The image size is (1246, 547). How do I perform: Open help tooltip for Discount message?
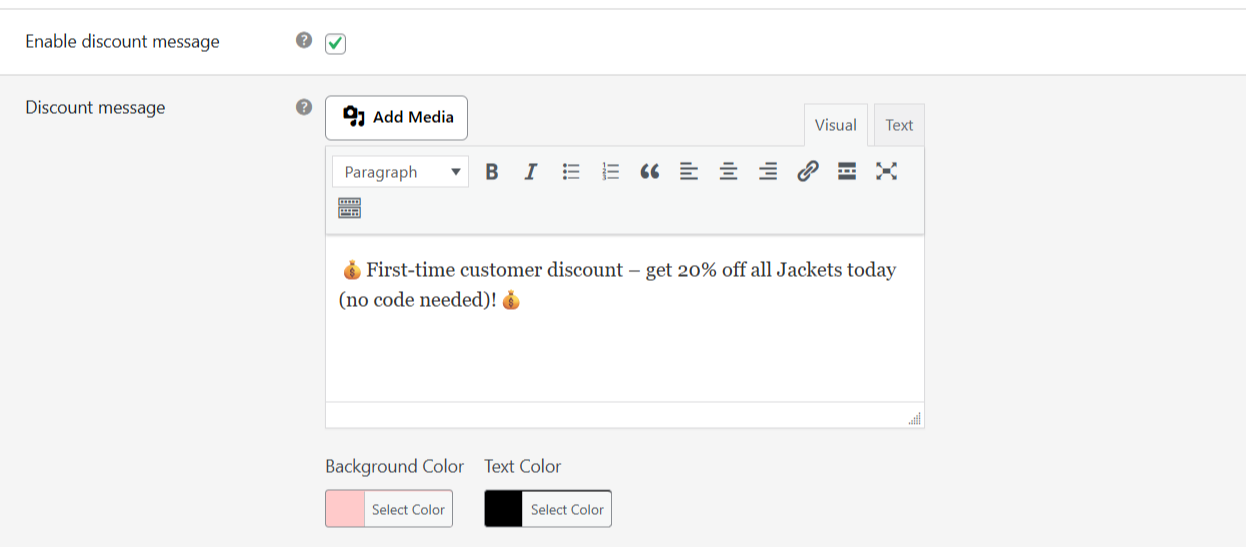304,107
